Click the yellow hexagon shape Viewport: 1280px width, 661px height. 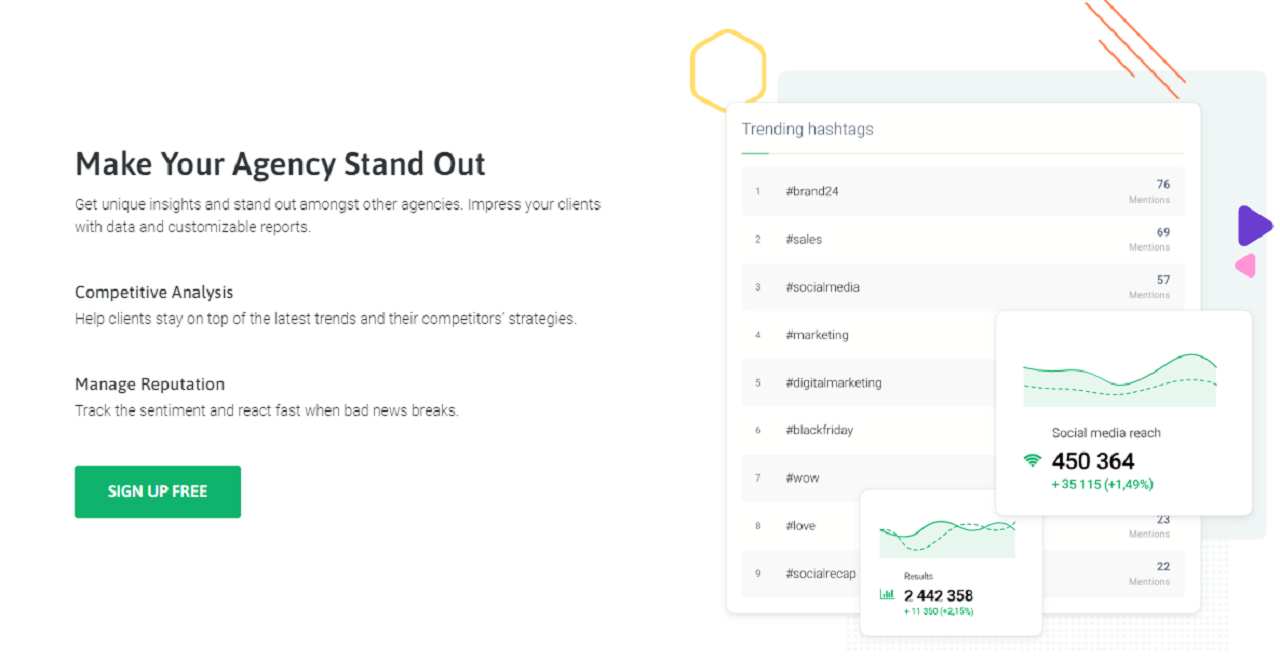tap(728, 68)
